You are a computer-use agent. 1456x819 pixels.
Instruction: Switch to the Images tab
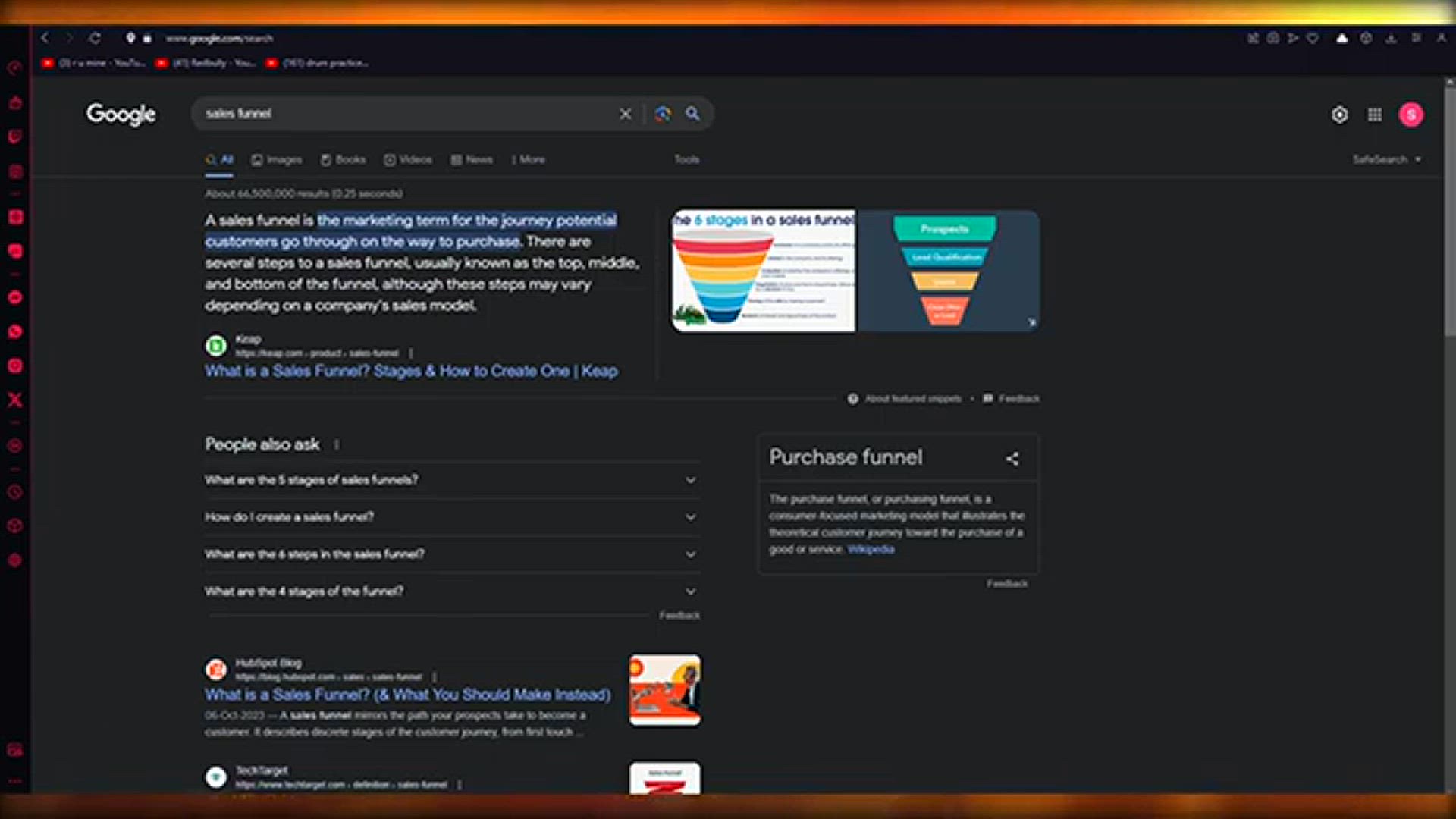(x=277, y=160)
